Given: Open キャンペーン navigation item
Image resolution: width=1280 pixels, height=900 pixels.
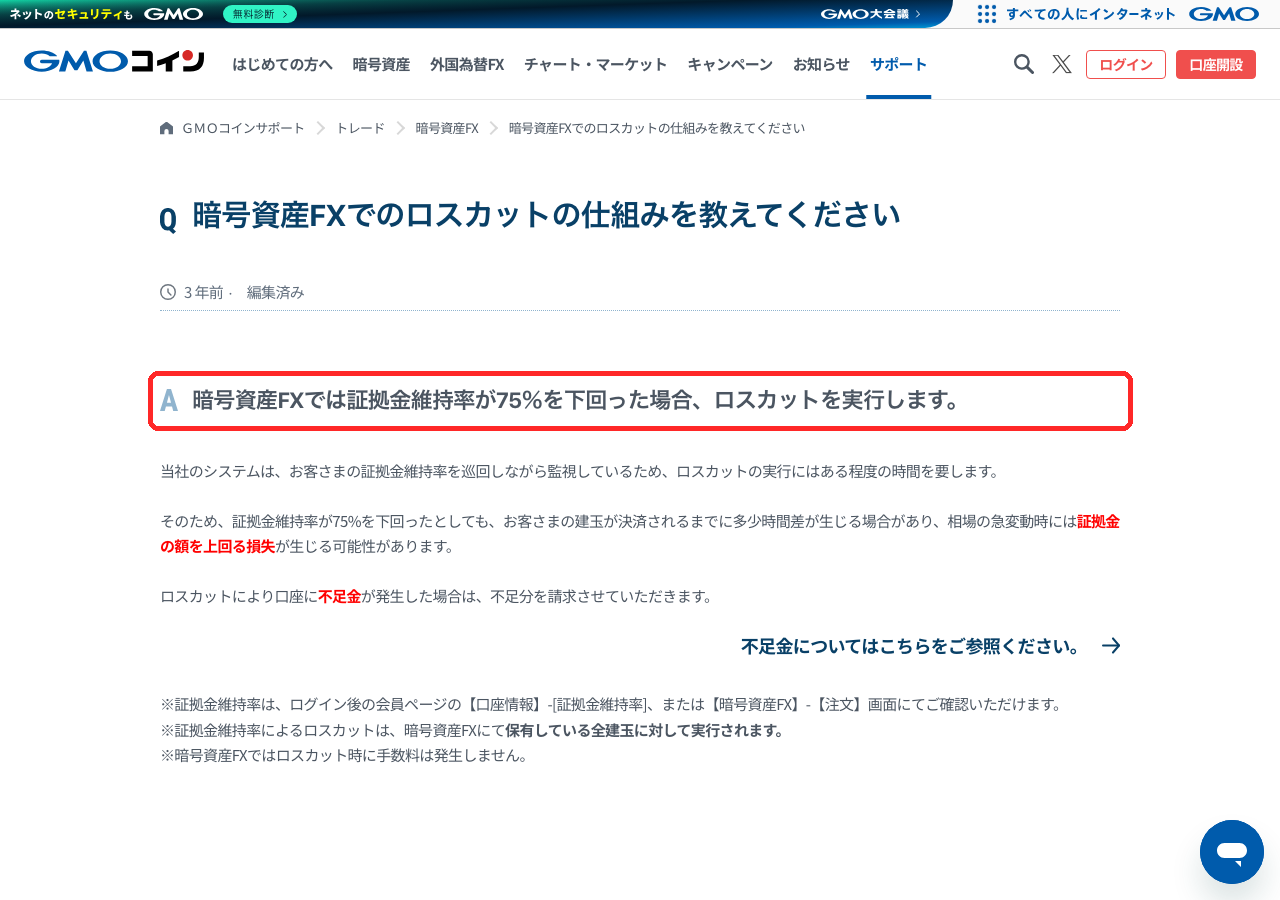Looking at the screenshot, I should click(x=730, y=64).
